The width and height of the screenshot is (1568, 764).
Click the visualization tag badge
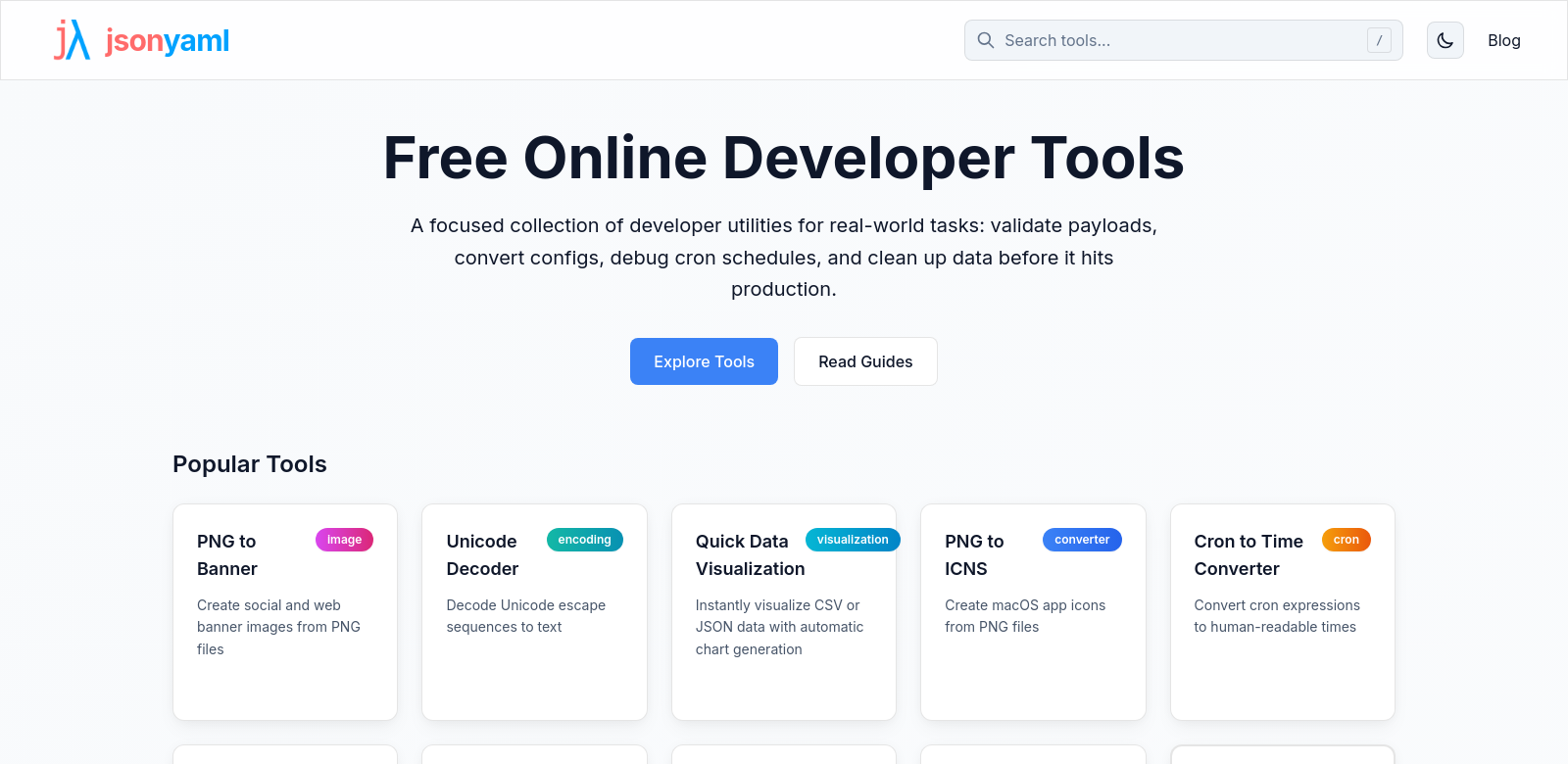[x=853, y=540]
